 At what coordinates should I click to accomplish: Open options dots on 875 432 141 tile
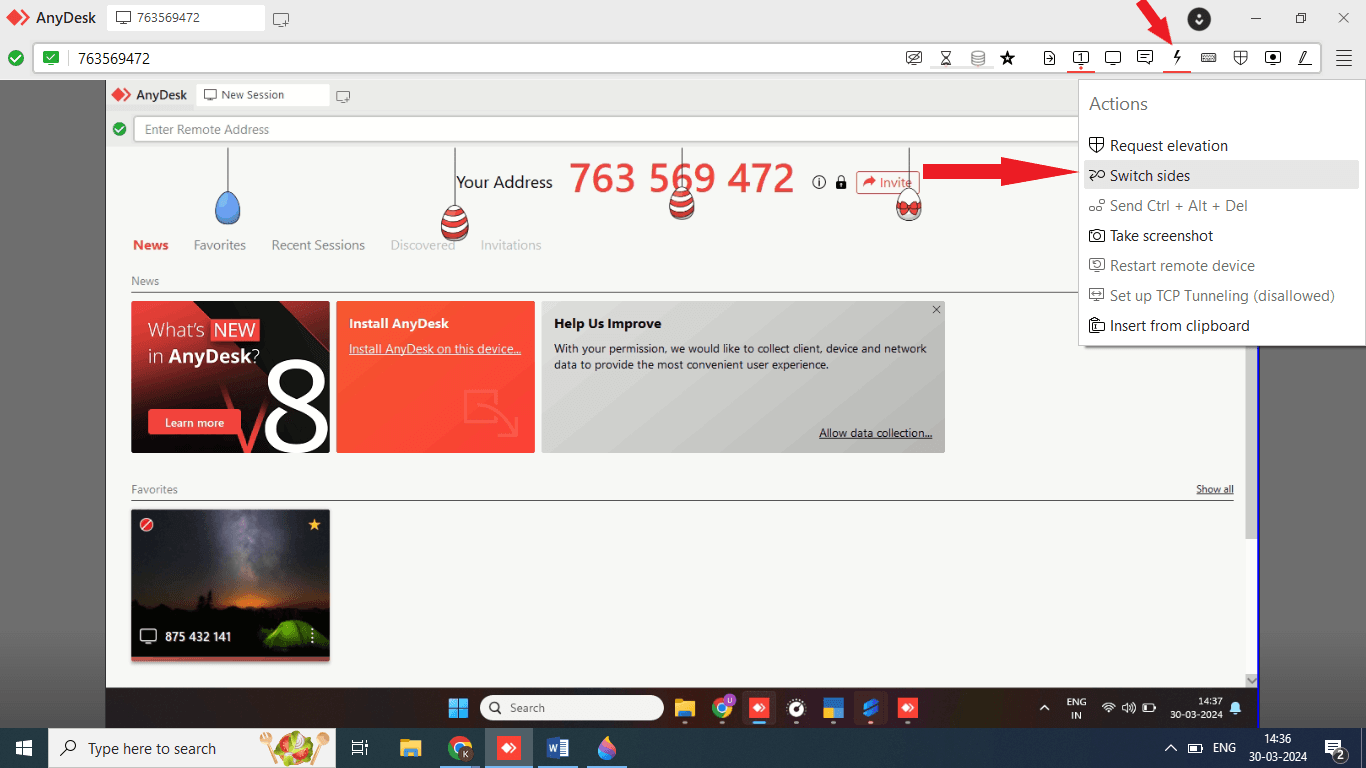(312, 636)
